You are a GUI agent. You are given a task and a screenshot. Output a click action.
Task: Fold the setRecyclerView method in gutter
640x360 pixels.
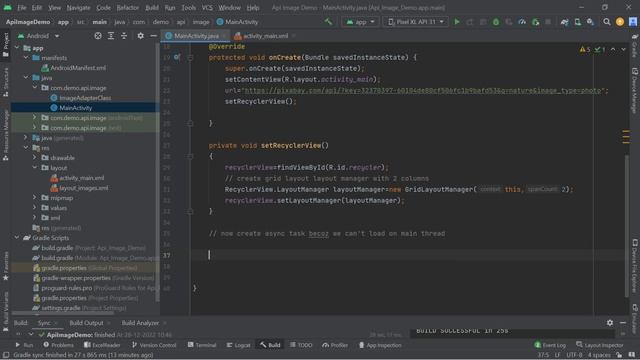coord(190,156)
